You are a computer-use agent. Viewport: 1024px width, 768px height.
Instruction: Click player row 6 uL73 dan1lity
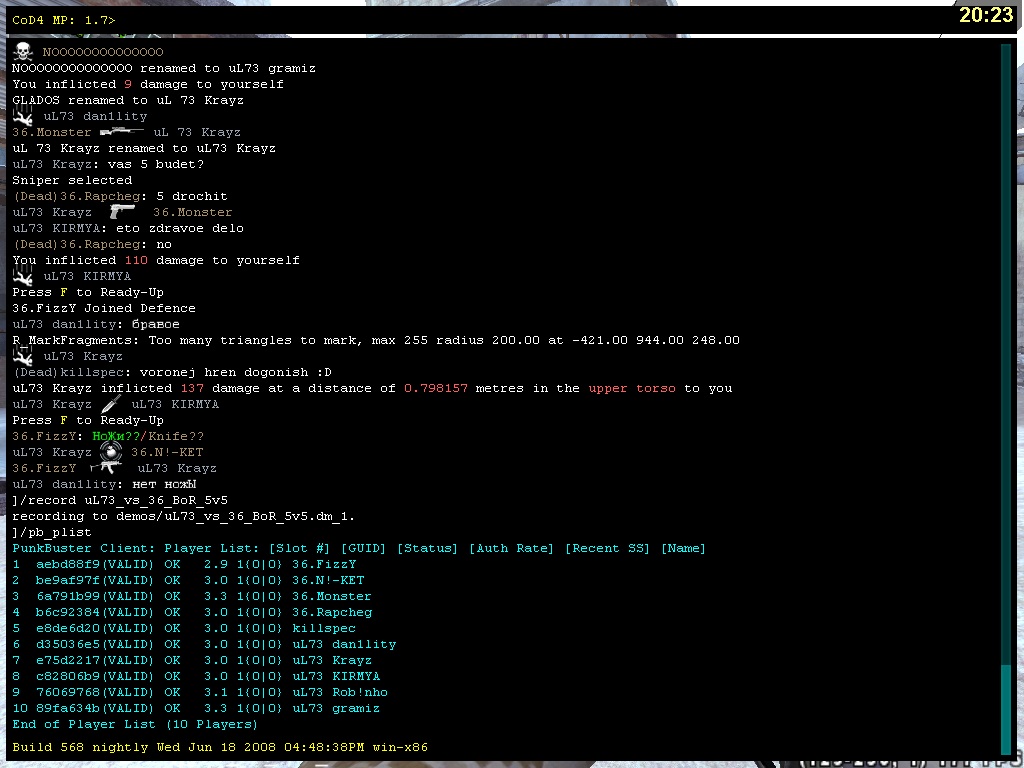click(204, 645)
